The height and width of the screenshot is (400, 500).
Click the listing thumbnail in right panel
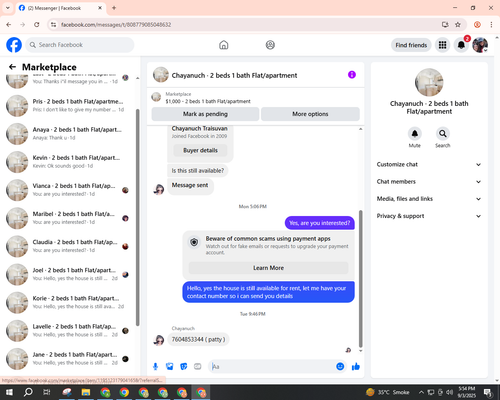429,82
